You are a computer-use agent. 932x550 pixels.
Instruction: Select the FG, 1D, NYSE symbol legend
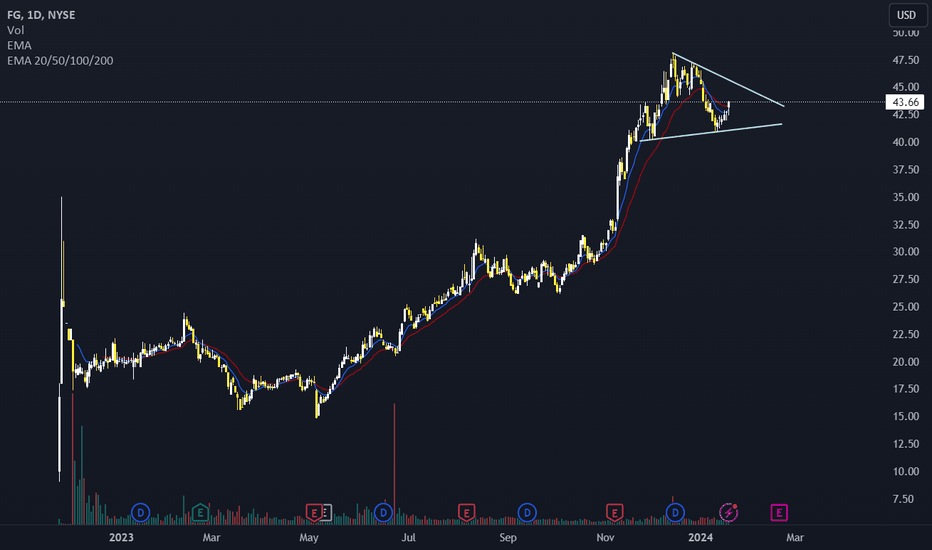click(x=41, y=15)
